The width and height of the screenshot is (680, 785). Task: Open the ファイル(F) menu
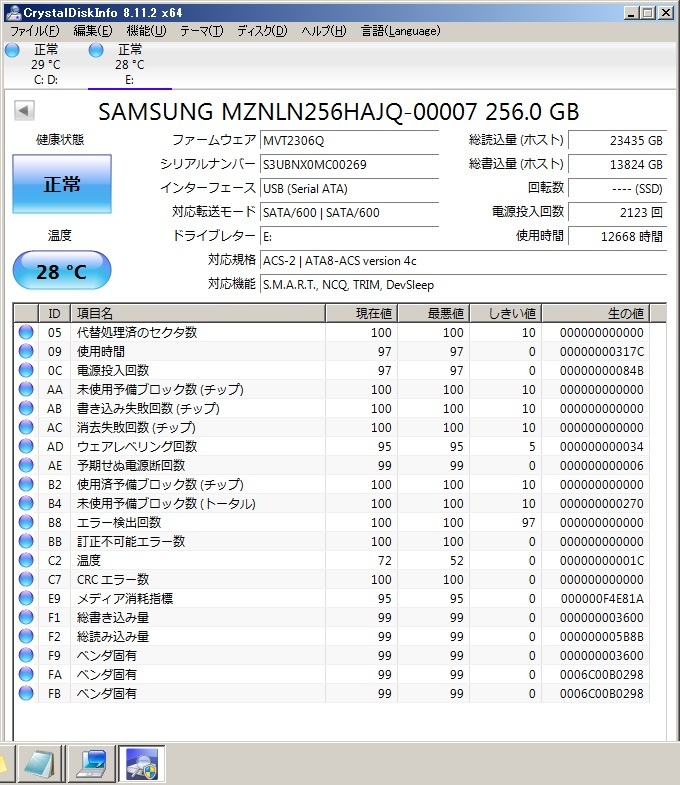point(34,31)
